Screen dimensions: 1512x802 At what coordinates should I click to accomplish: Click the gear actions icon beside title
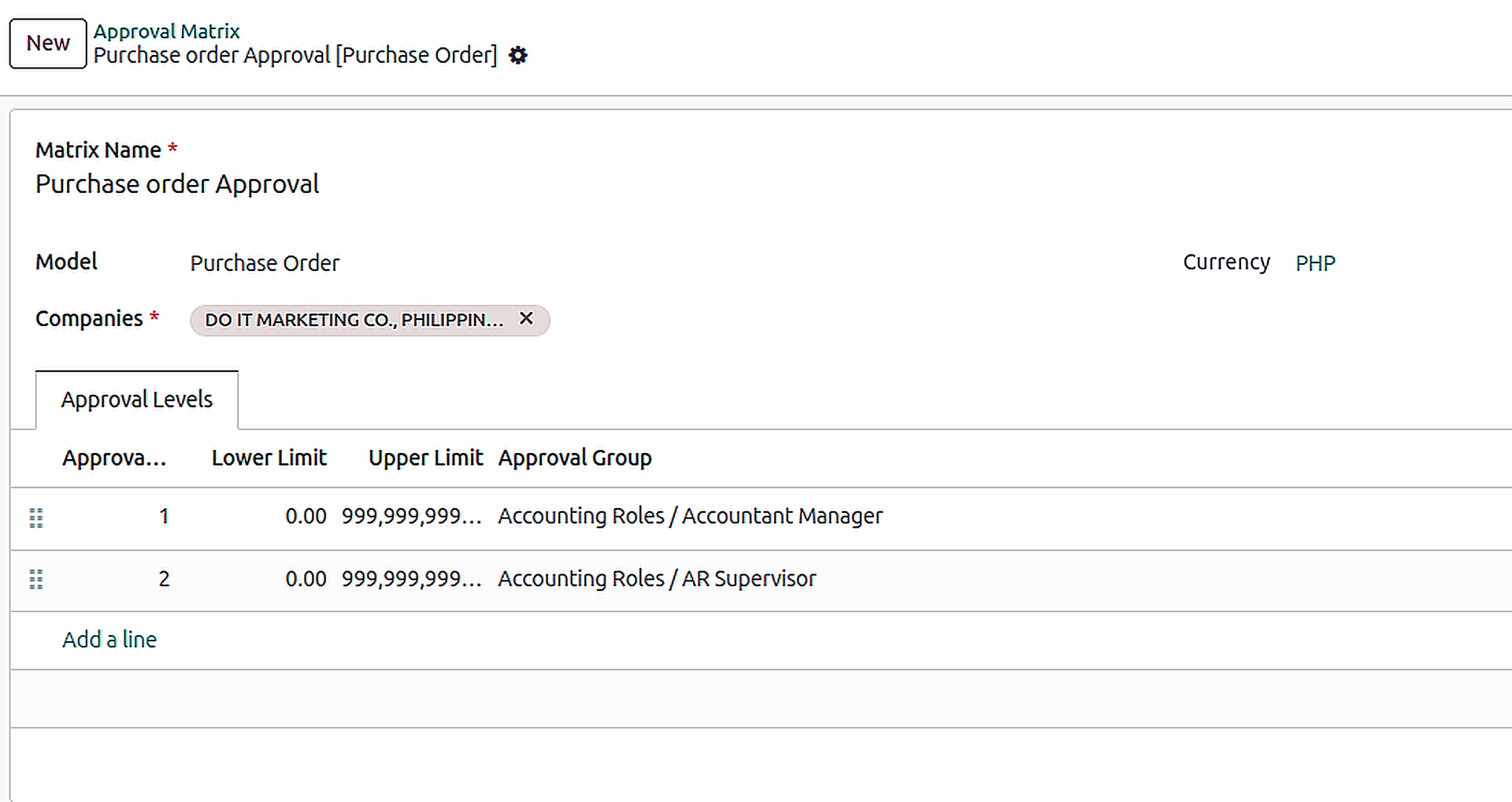[x=517, y=56]
